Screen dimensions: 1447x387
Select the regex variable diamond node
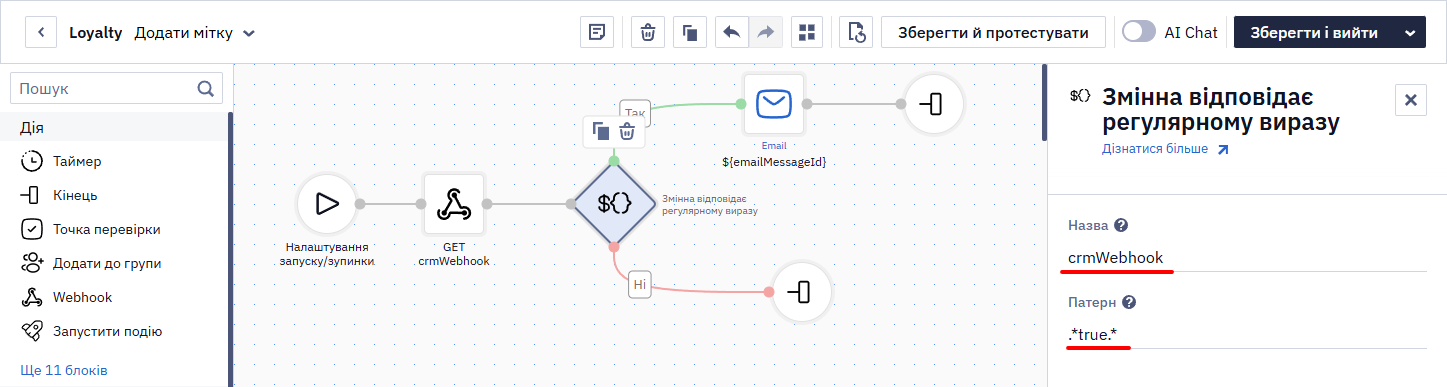tap(614, 203)
